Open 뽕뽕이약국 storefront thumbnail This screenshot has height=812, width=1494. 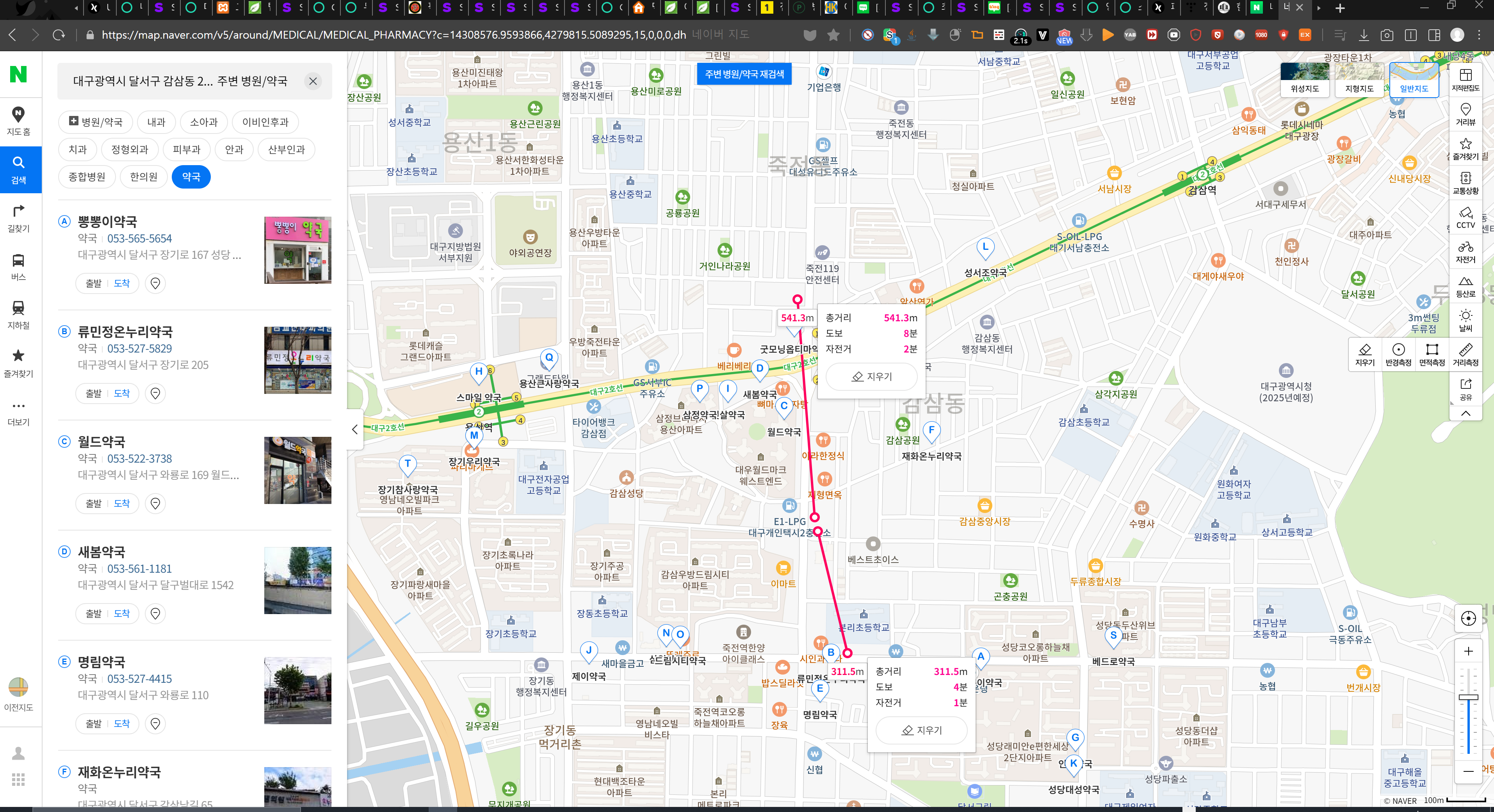(297, 250)
